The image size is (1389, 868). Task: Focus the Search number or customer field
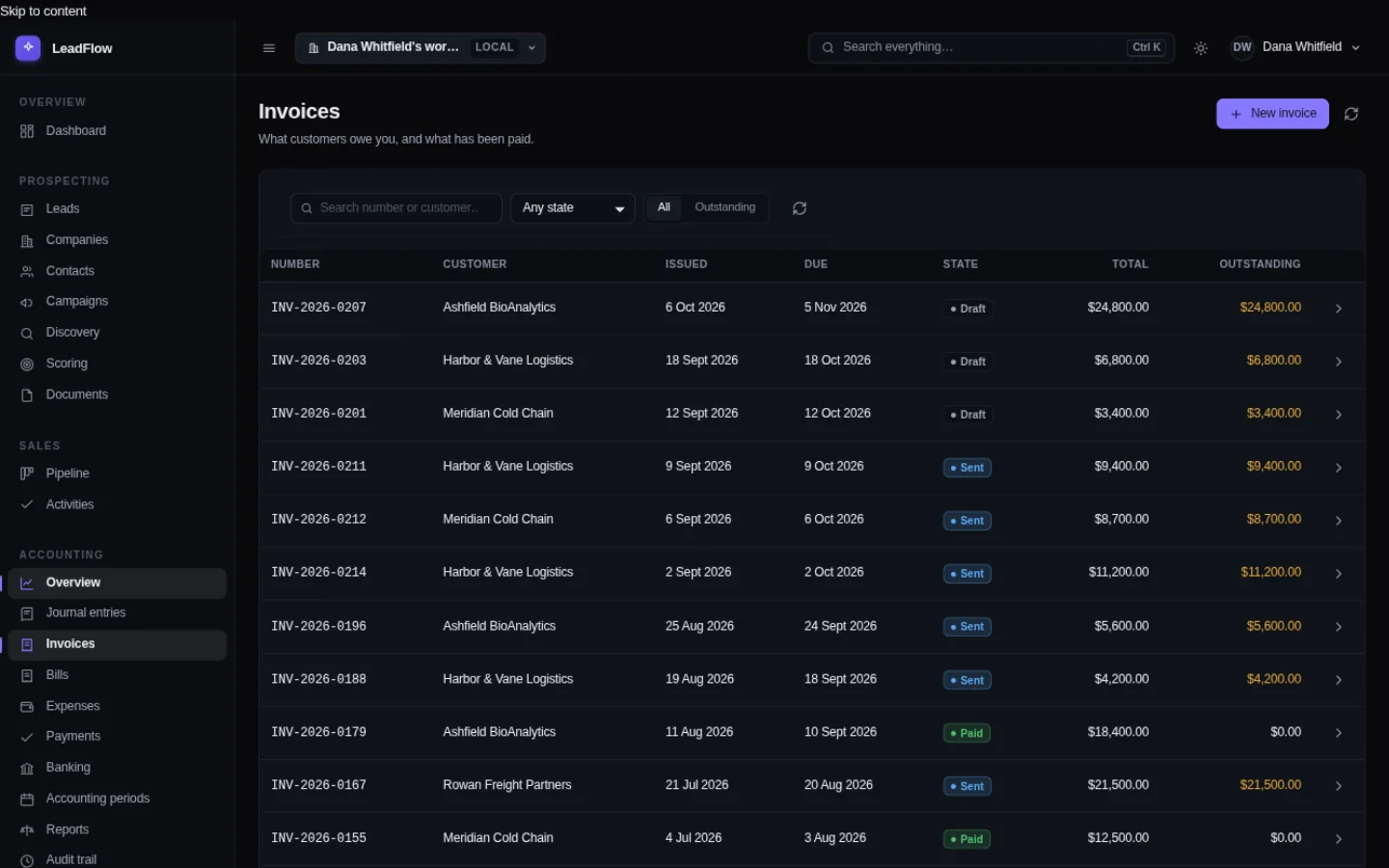coord(396,208)
